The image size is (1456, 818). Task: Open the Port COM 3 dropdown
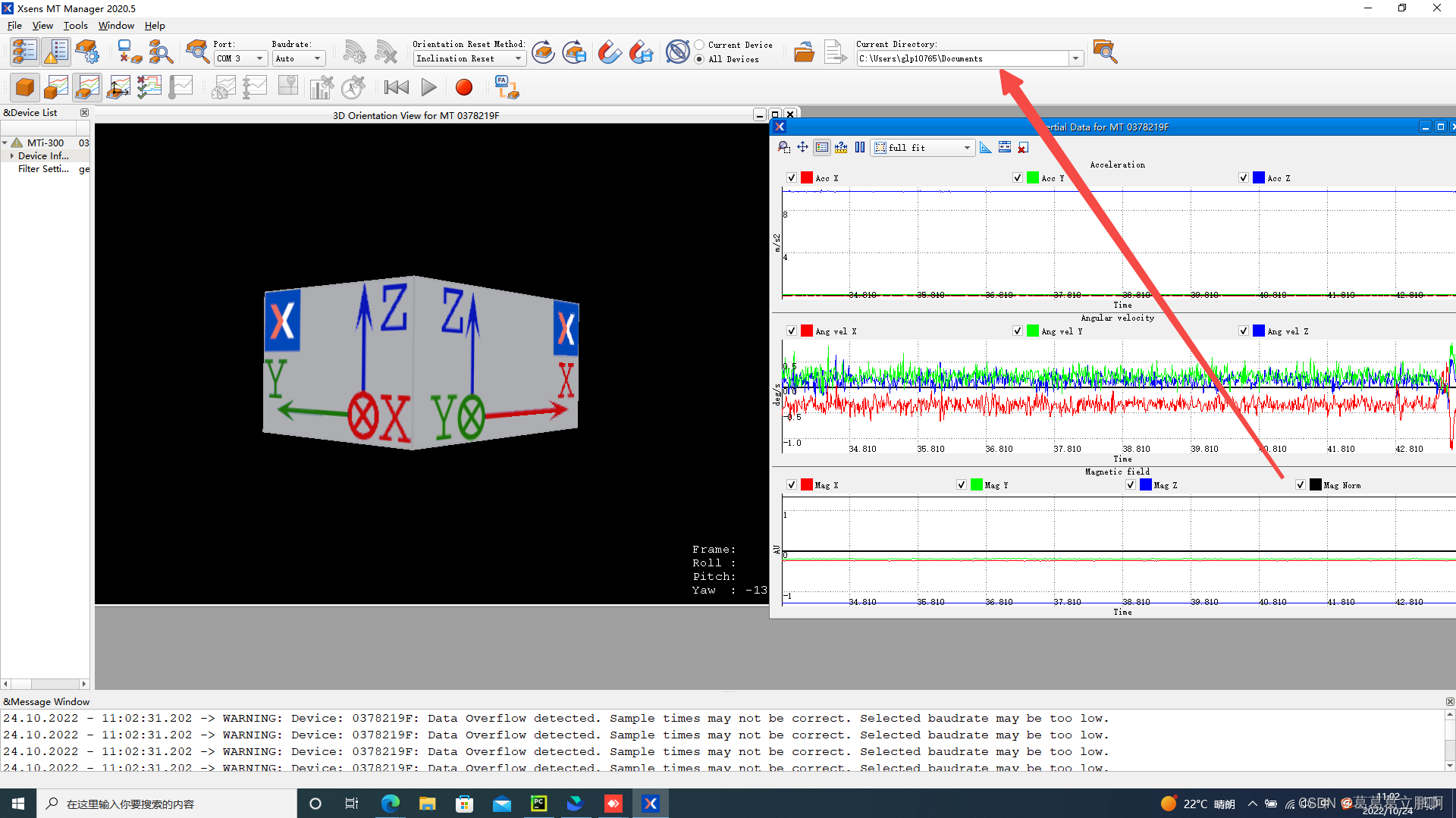coord(240,58)
